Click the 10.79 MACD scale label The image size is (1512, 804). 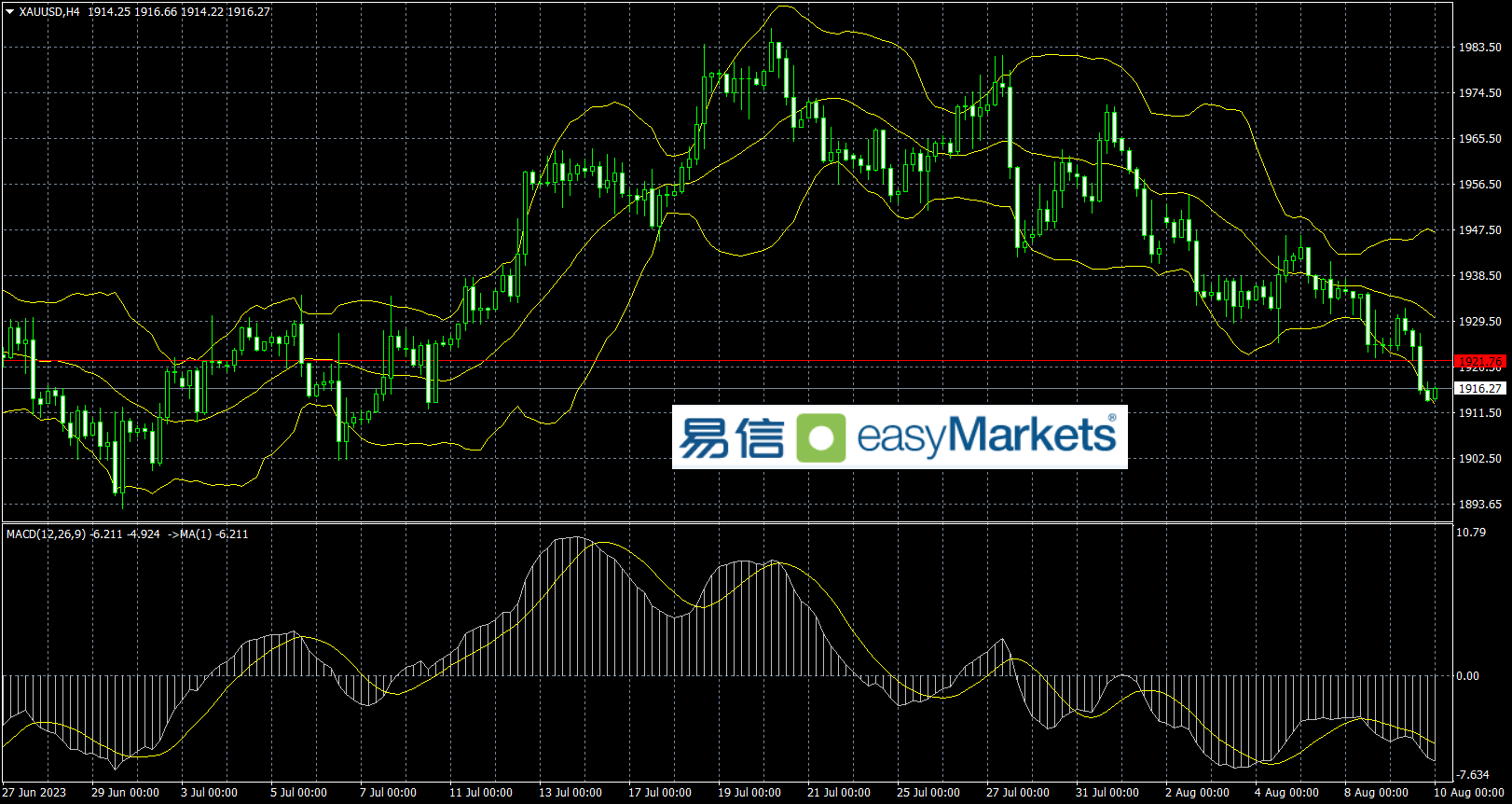tap(1471, 533)
